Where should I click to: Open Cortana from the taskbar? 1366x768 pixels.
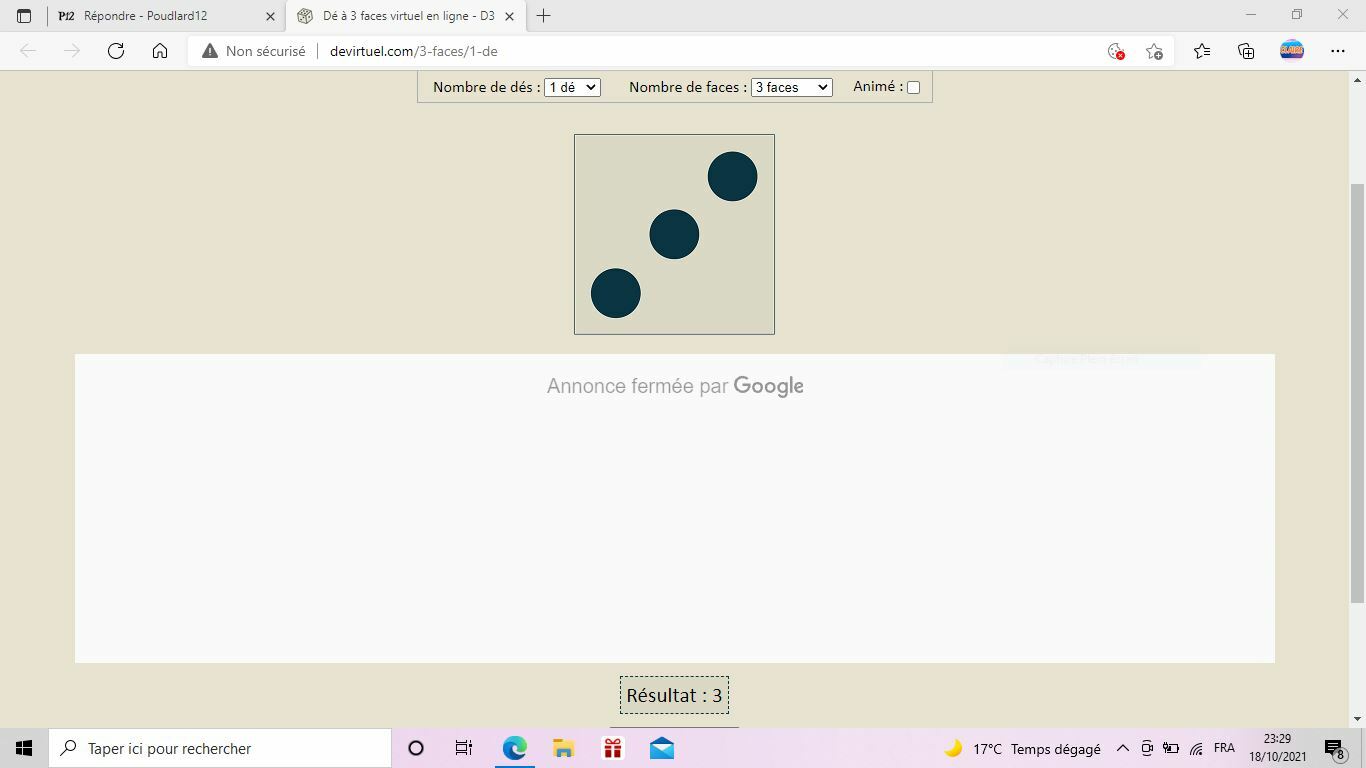(x=416, y=748)
